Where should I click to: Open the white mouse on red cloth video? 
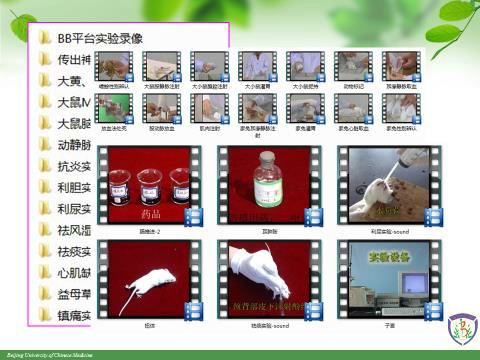point(149,280)
